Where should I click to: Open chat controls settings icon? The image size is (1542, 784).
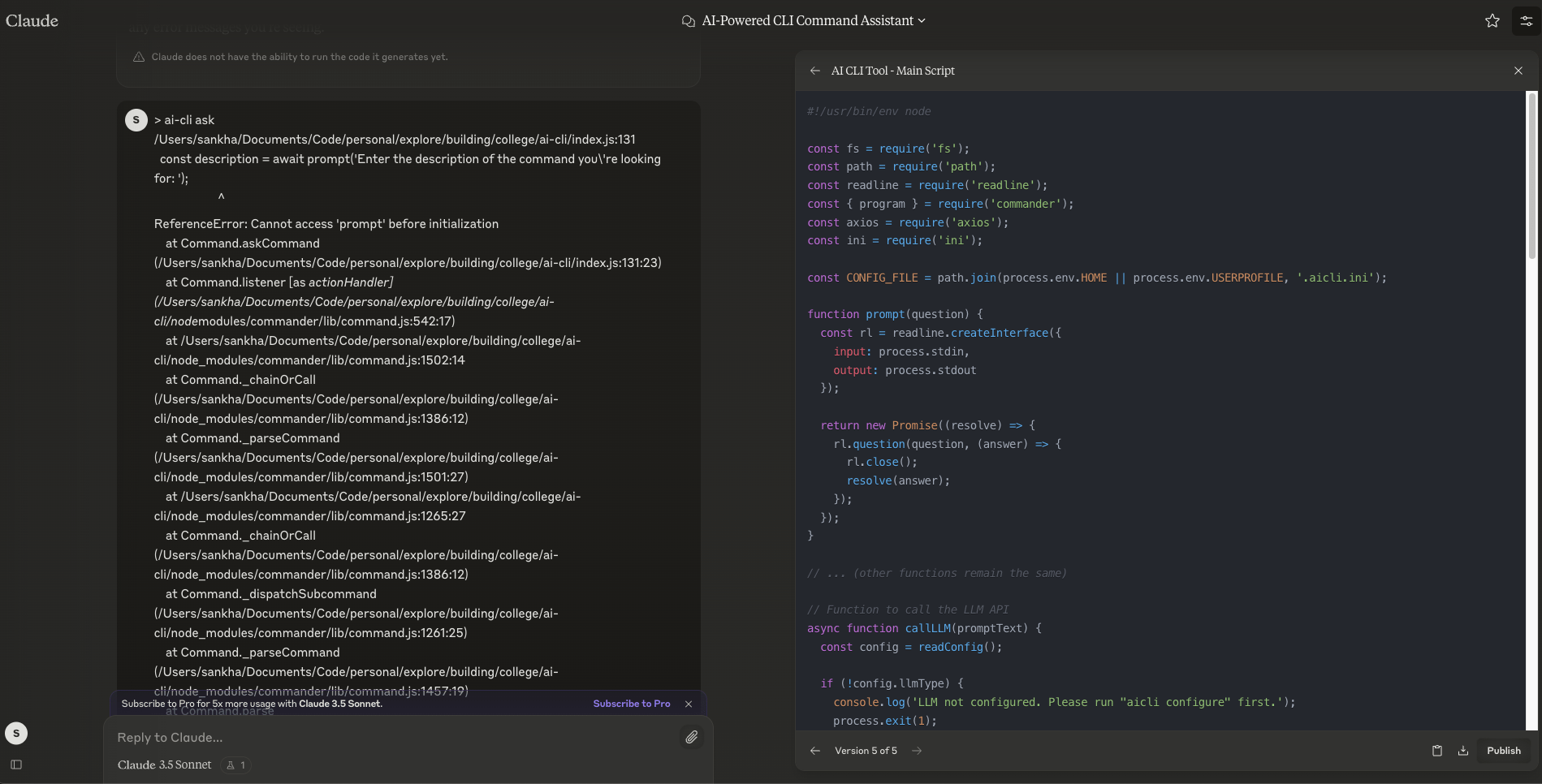tap(1527, 21)
